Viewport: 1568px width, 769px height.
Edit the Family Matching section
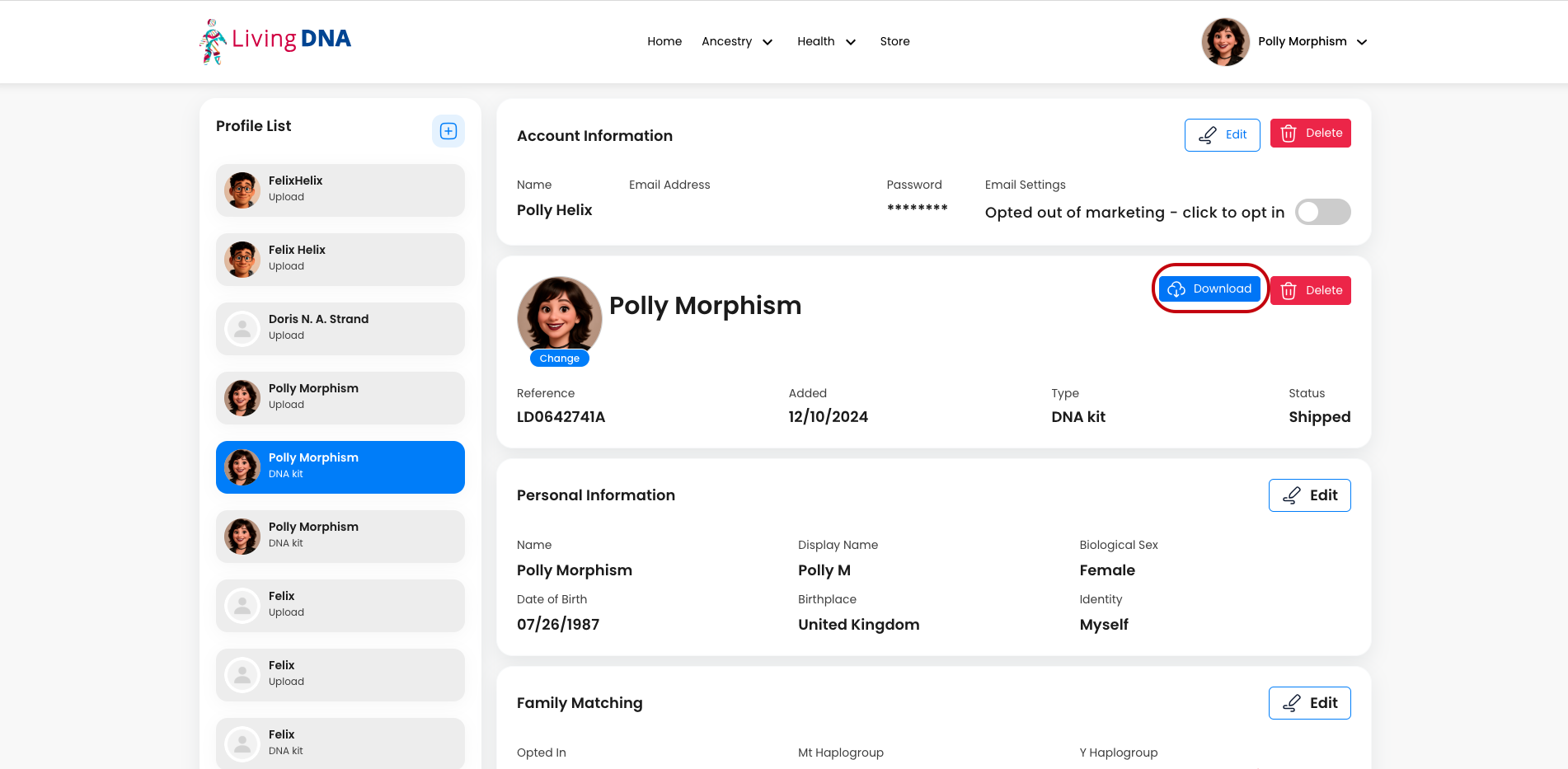tap(1309, 703)
